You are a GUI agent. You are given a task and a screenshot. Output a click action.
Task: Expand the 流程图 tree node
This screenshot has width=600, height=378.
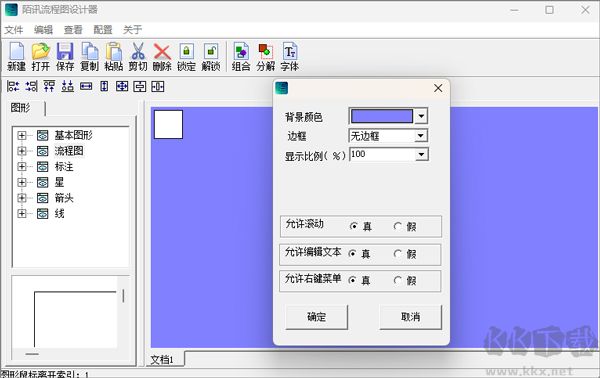click(22, 151)
